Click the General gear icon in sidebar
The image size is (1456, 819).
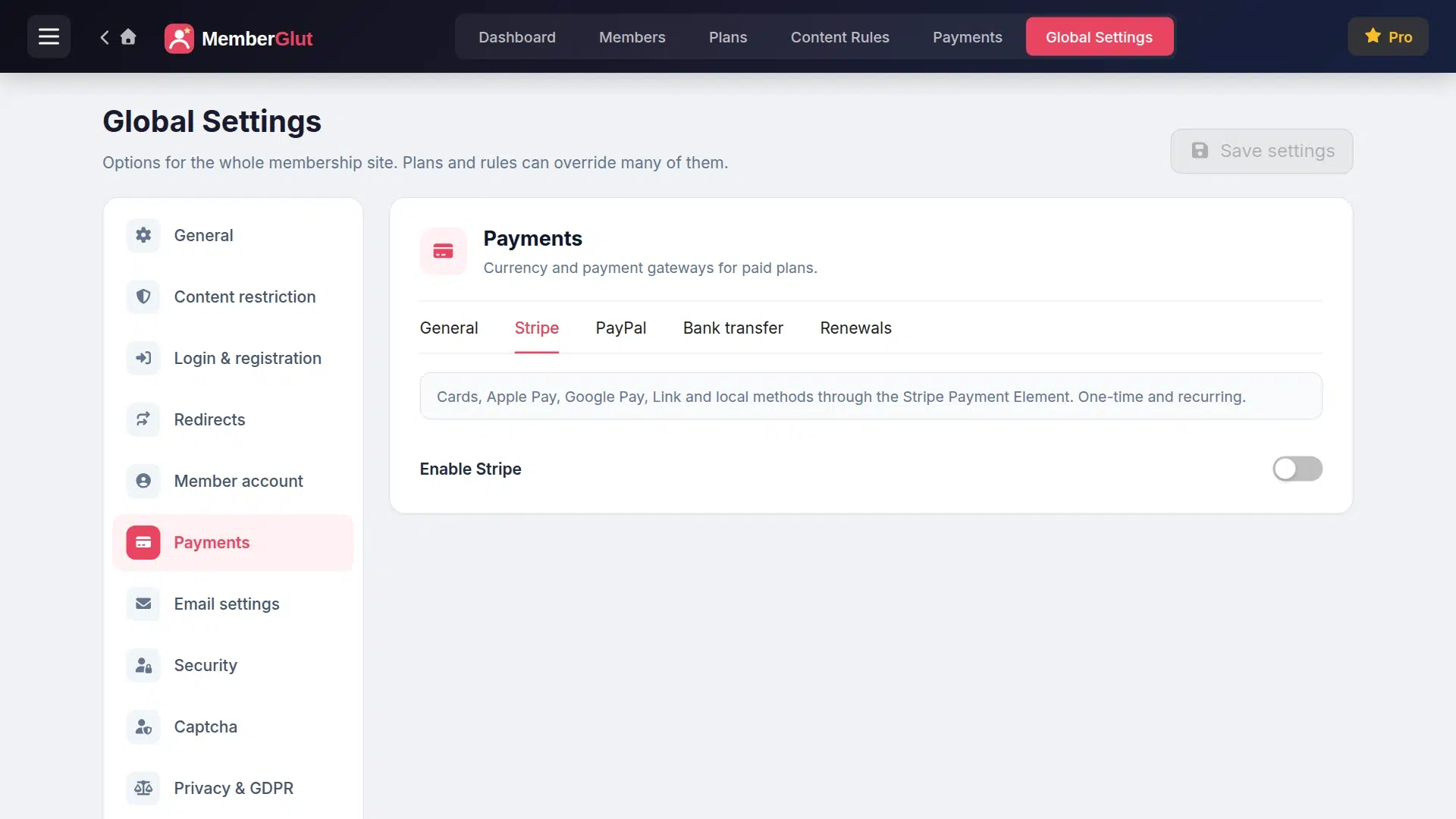(143, 235)
